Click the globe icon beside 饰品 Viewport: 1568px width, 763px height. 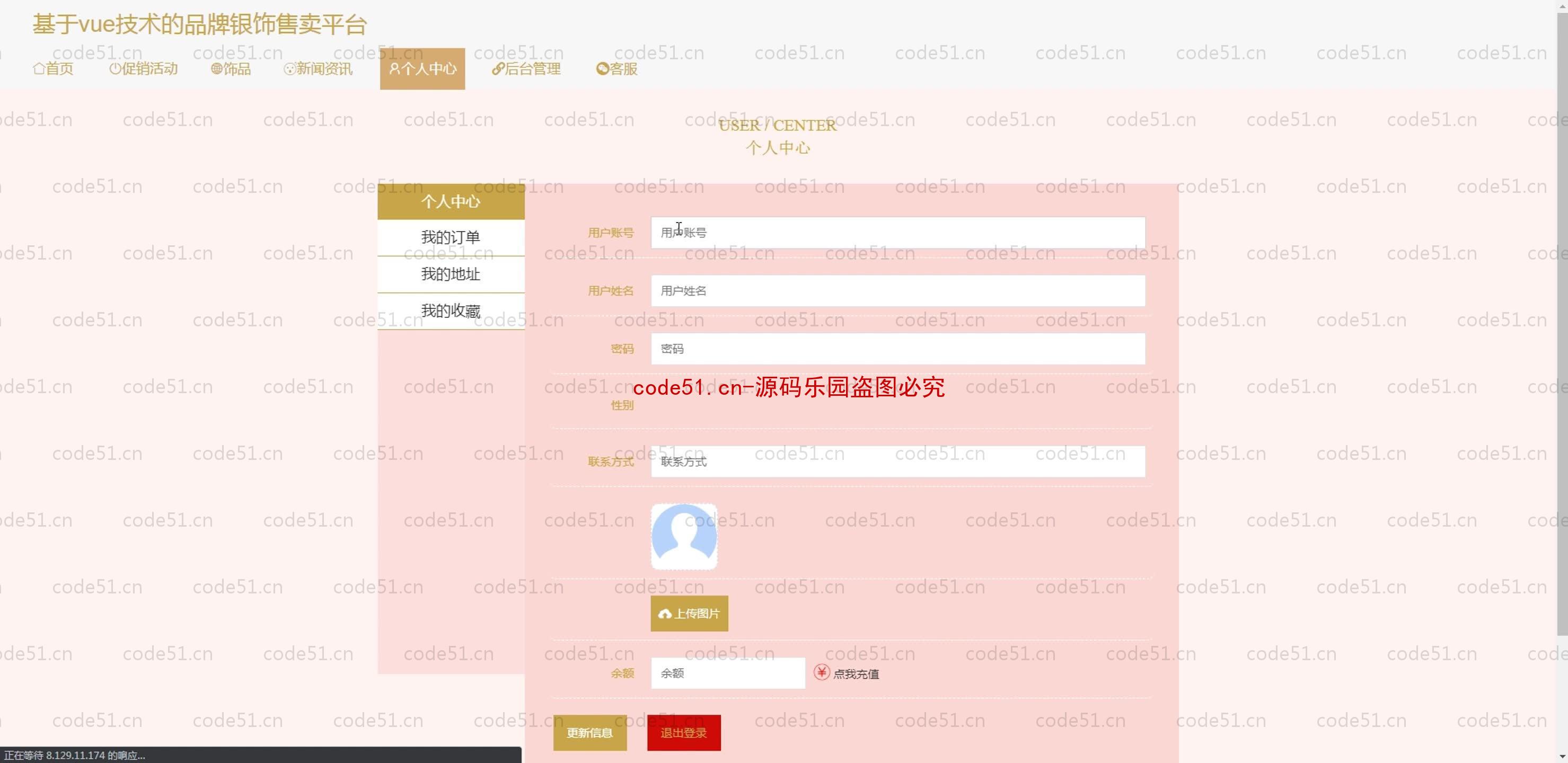pyautogui.click(x=217, y=69)
